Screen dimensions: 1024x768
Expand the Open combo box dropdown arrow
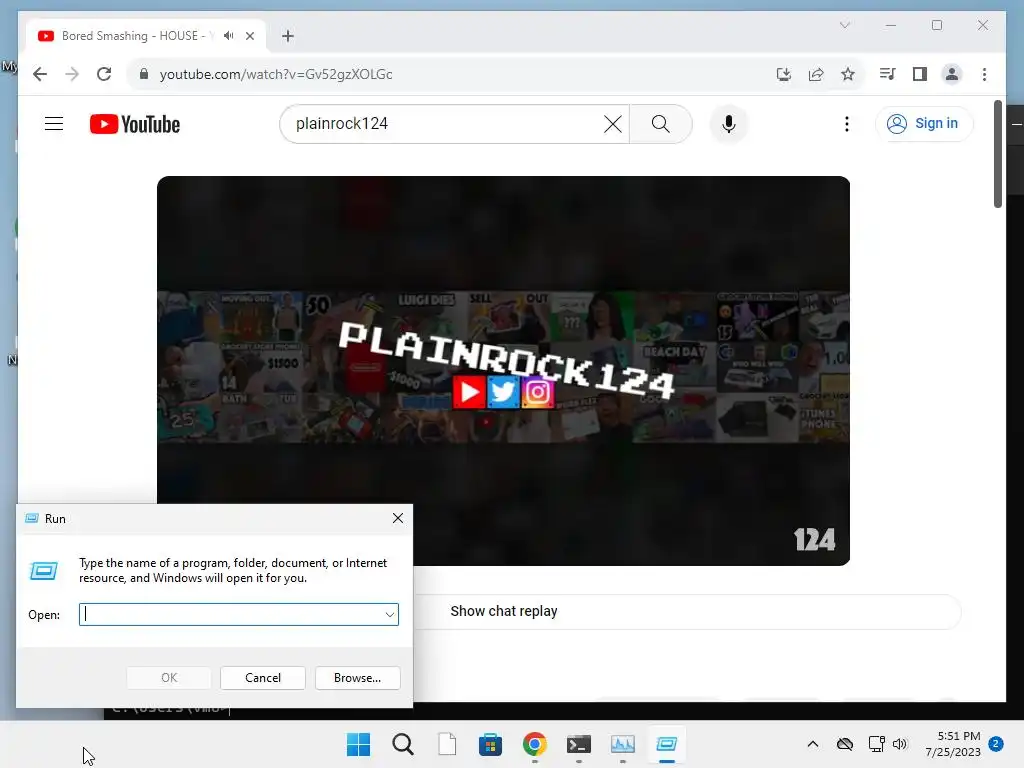[x=389, y=615]
